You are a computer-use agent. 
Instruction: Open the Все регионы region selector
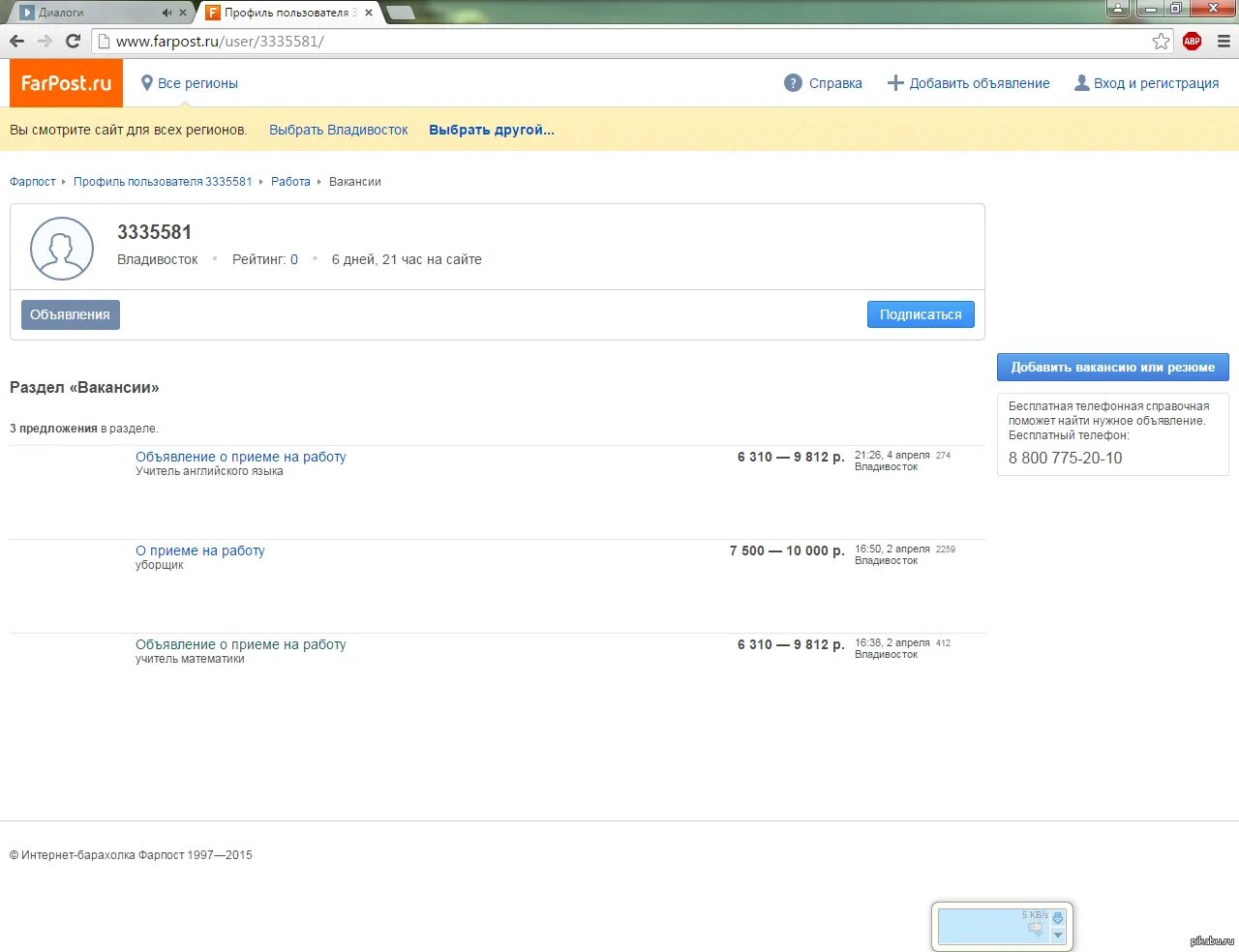click(197, 83)
